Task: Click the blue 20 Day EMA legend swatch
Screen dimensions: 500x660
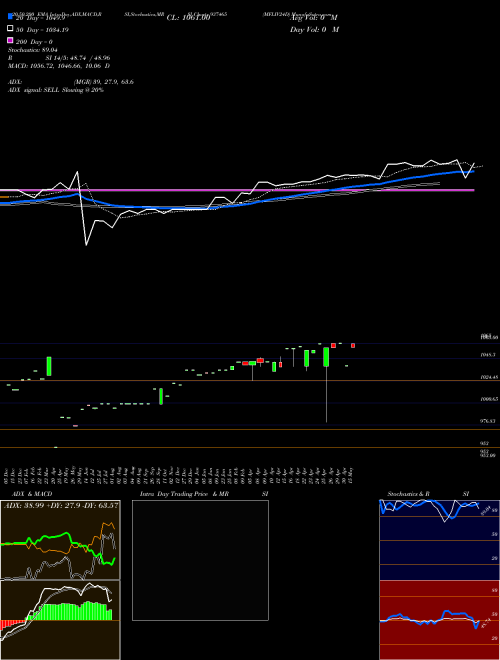Action: pos(10,16)
